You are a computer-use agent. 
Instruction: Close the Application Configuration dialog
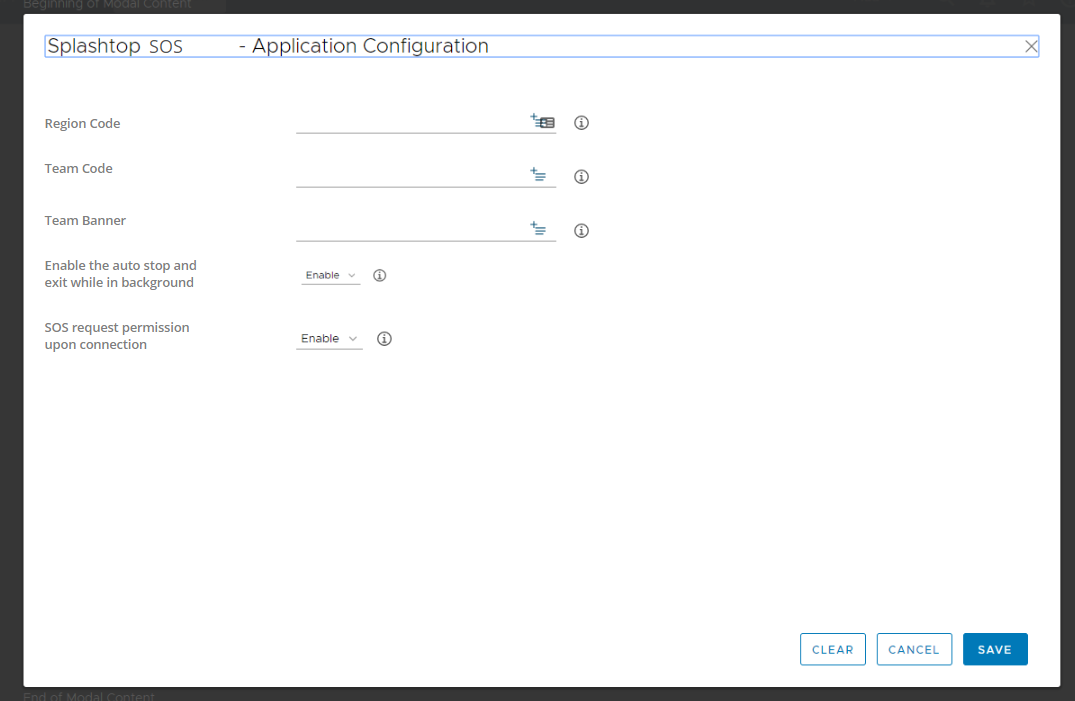coord(1031,47)
